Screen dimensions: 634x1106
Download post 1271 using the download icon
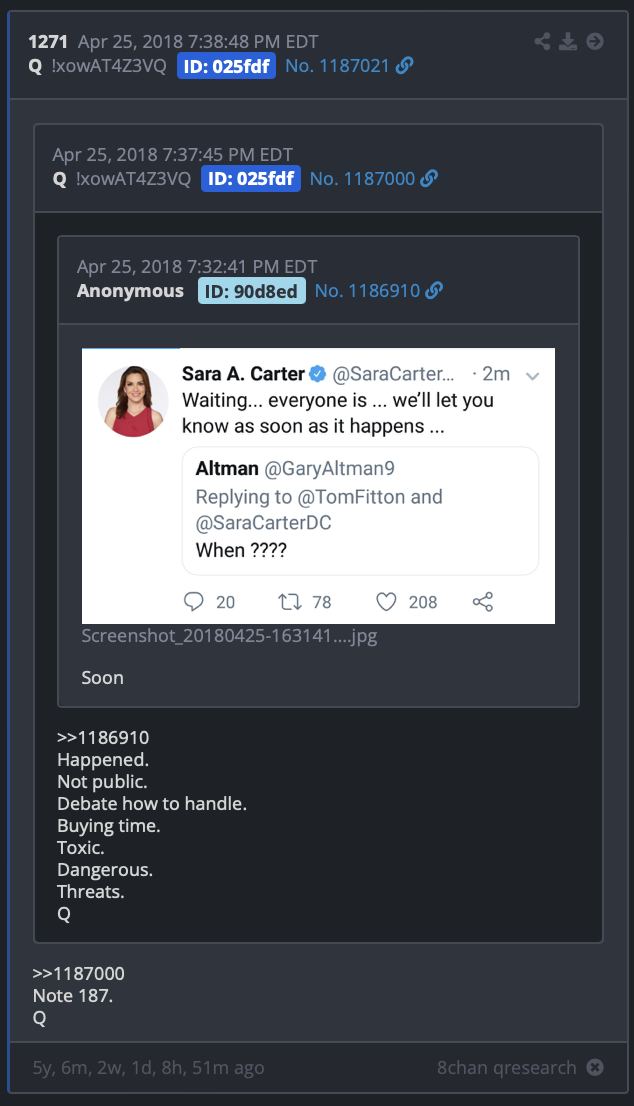pos(568,41)
